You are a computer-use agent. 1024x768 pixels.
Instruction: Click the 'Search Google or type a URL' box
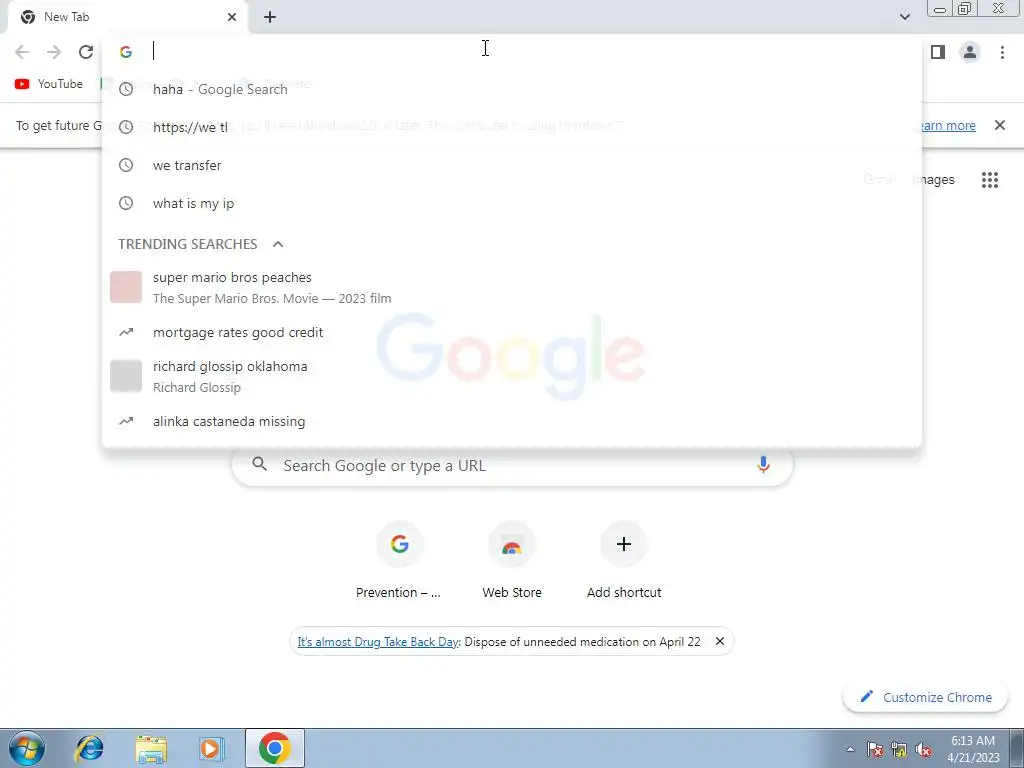(x=512, y=466)
